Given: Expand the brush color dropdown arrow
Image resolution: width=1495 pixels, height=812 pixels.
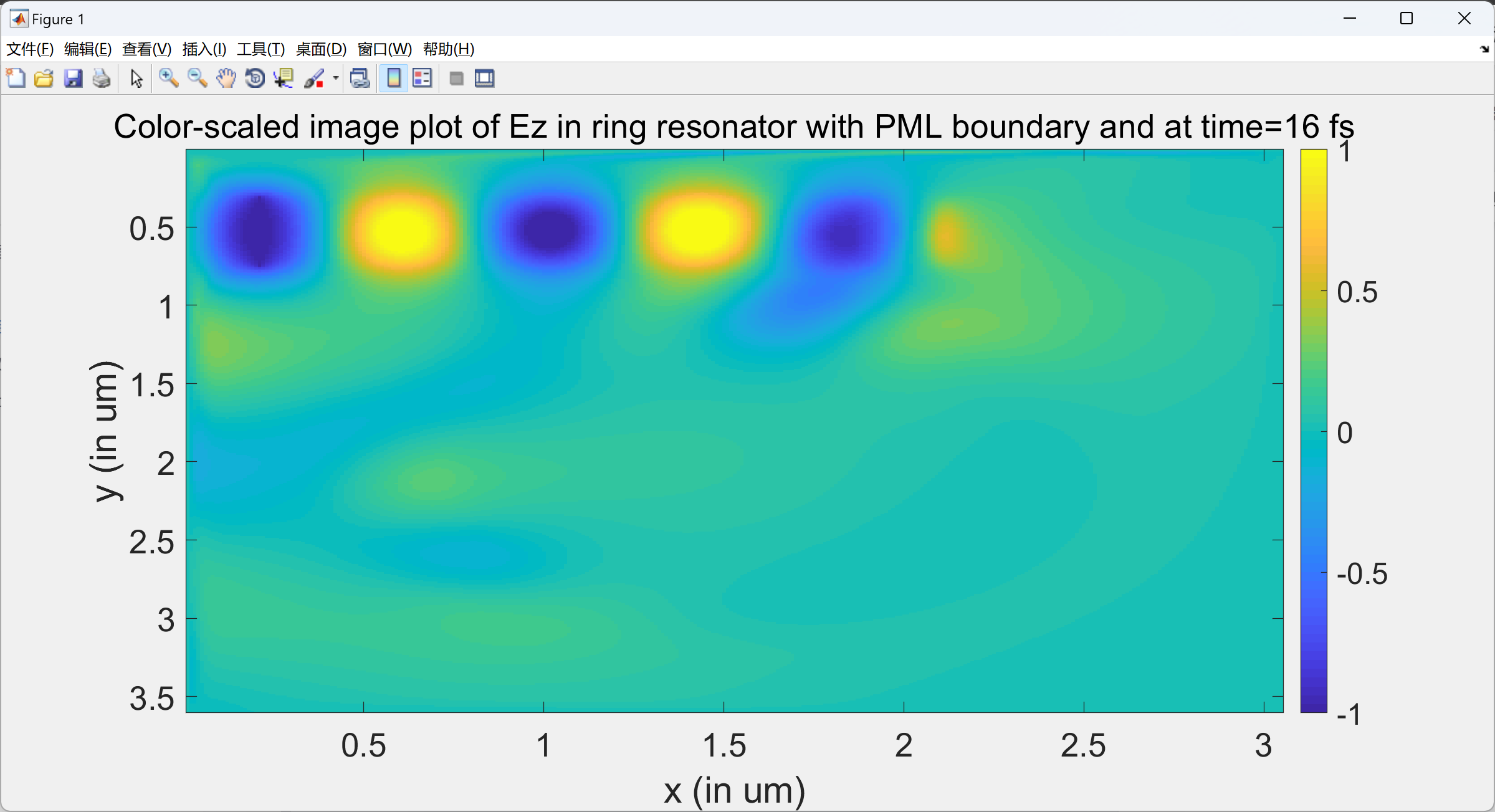Looking at the screenshot, I should 336,79.
